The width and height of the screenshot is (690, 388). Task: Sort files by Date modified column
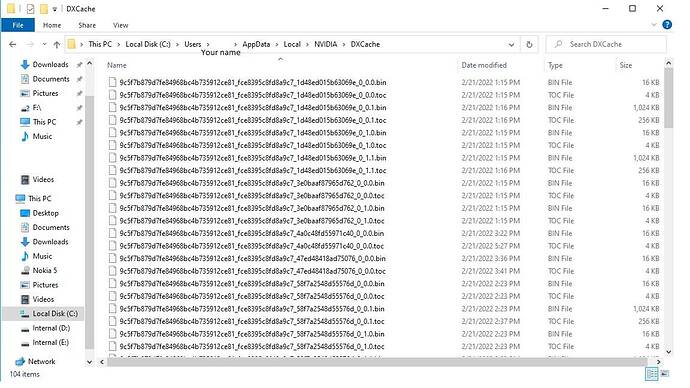484,65
